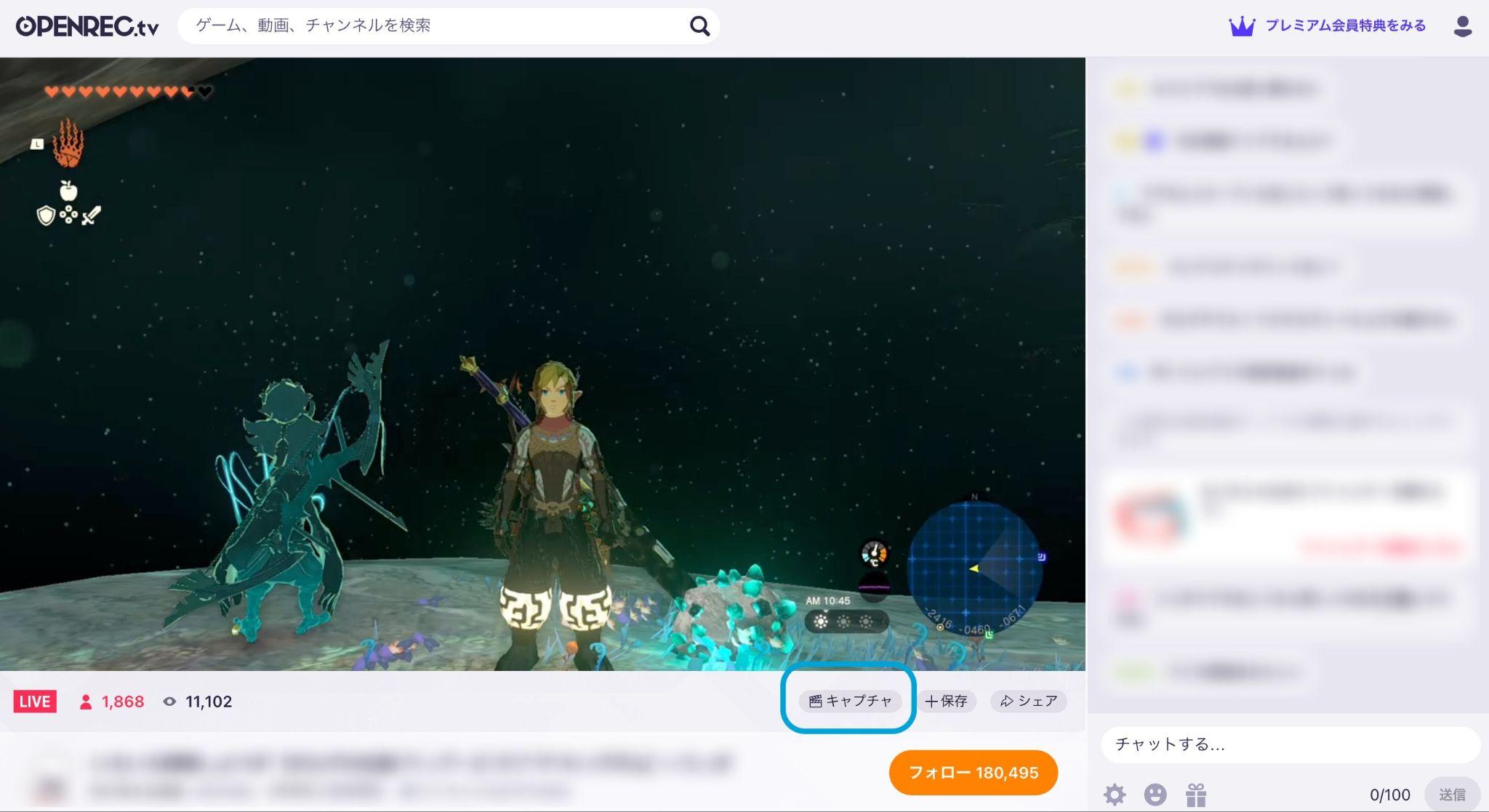1489x812 pixels.
Task: Click the chat character counter 0/100
Action: pos(1389,795)
